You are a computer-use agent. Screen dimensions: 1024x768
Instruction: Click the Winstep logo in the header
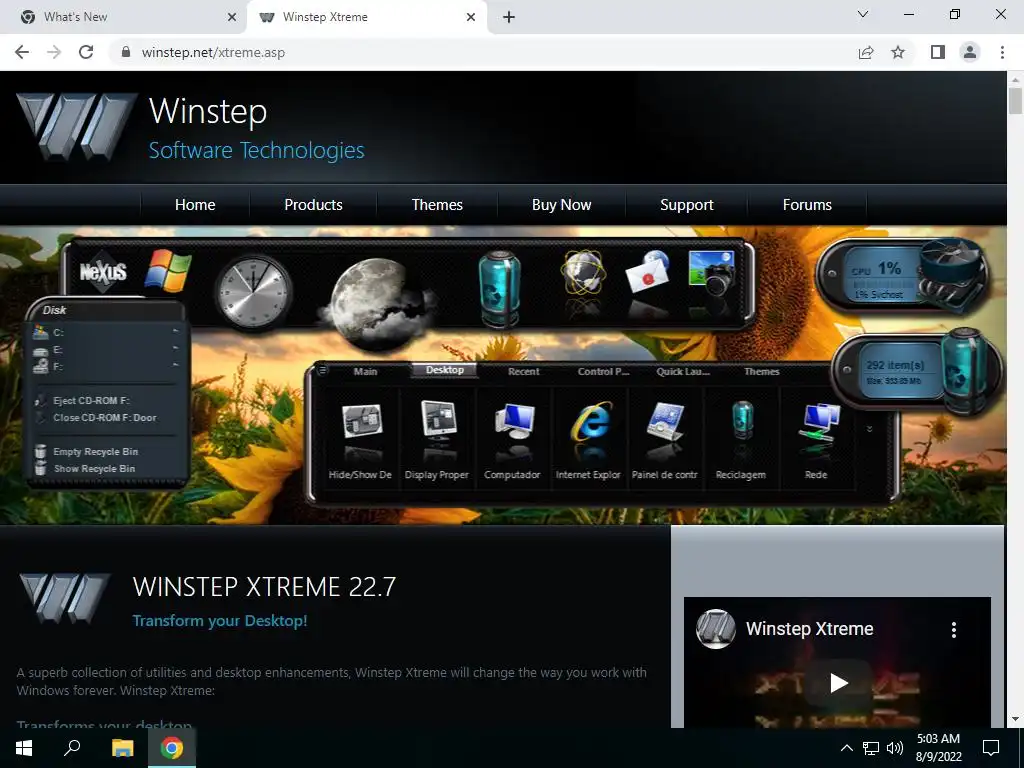point(76,126)
